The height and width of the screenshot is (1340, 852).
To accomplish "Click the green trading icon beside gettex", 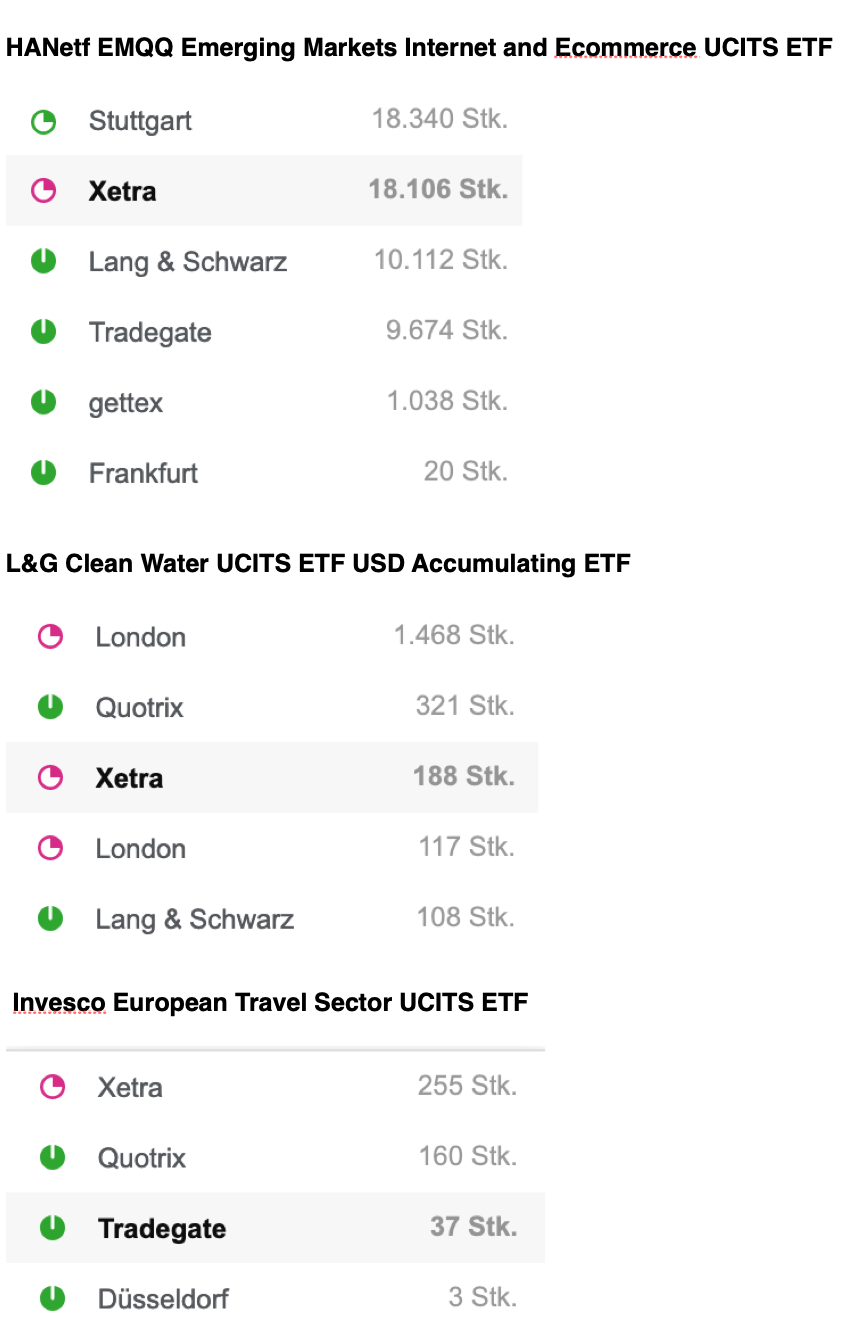I will point(44,403).
